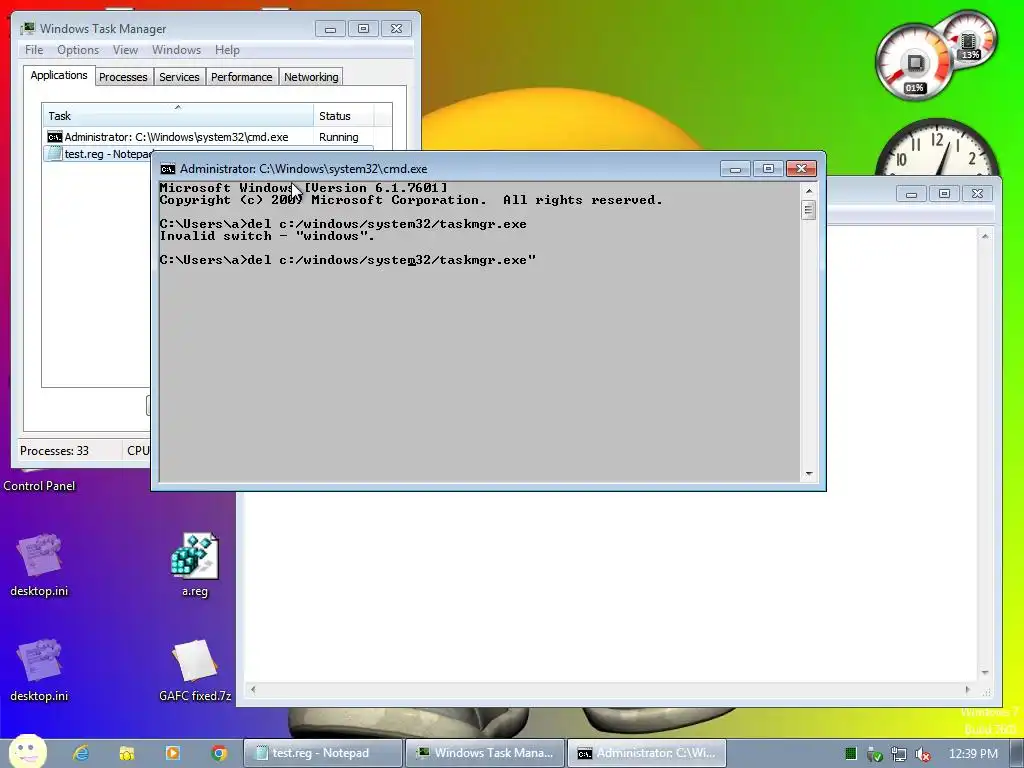Switch to the Services tab
The width and height of the screenshot is (1024, 768).
coord(179,77)
